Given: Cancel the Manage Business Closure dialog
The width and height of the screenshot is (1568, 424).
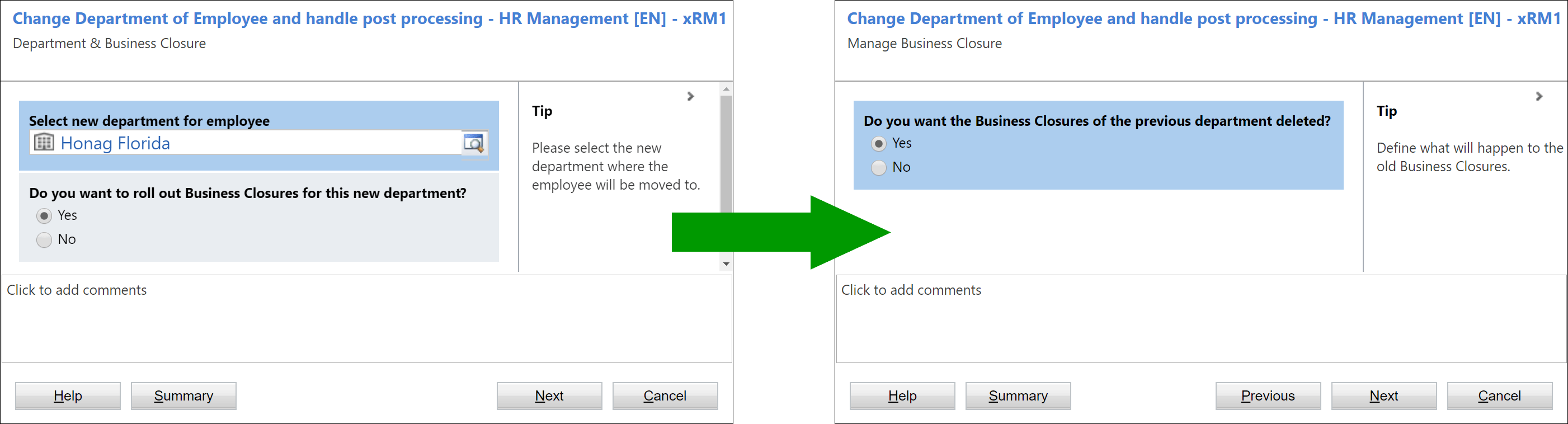Looking at the screenshot, I should pos(1499,396).
